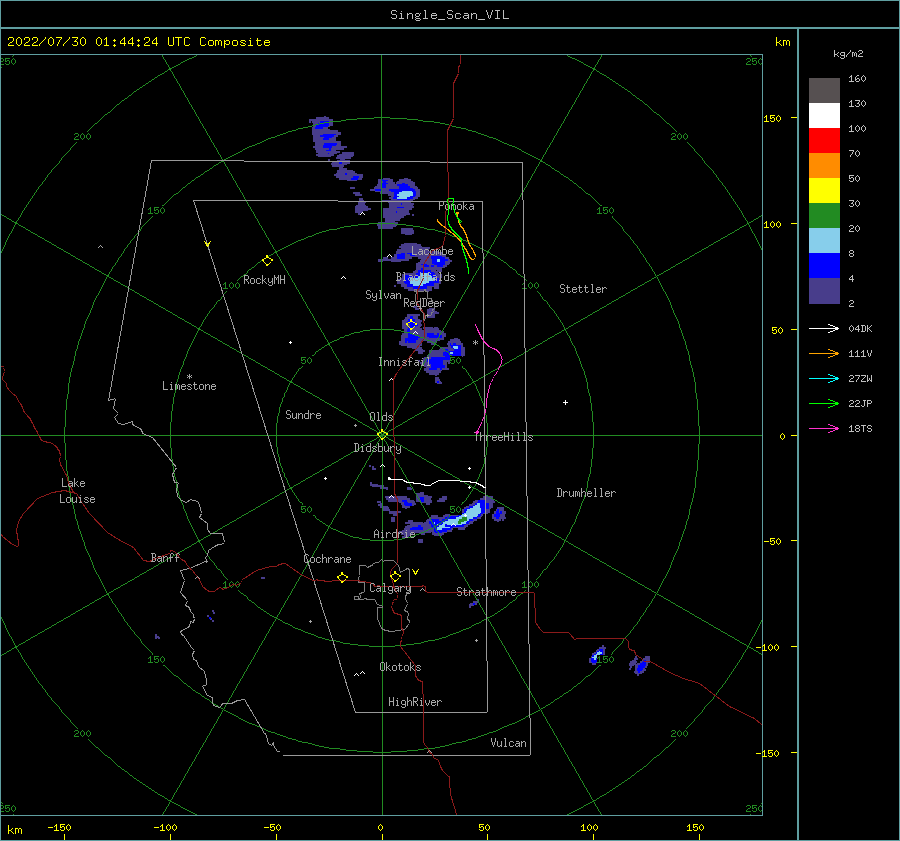Click the Cochrane town label
The width and height of the screenshot is (900, 841).
pos(327,559)
